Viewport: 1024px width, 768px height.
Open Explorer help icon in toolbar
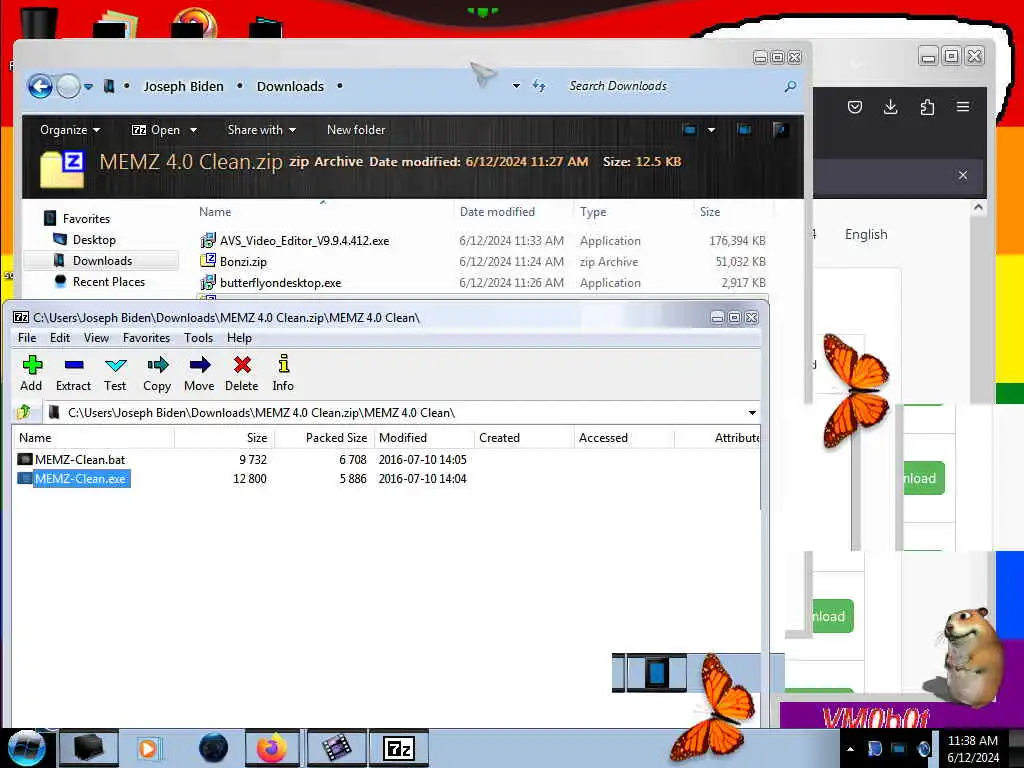(780, 130)
